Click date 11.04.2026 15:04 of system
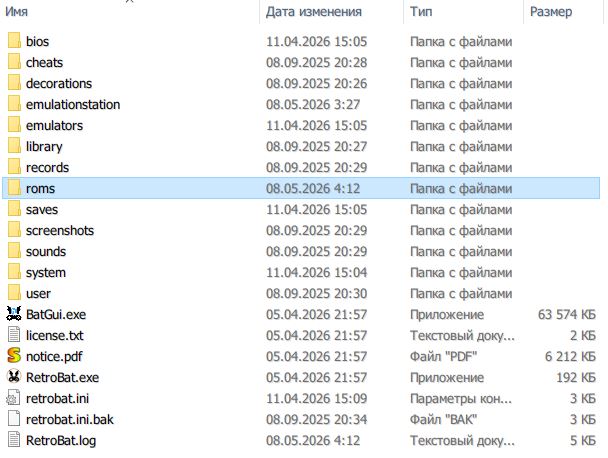Image resolution: width=608 pixels, height=458 pixels. (316, 272)
